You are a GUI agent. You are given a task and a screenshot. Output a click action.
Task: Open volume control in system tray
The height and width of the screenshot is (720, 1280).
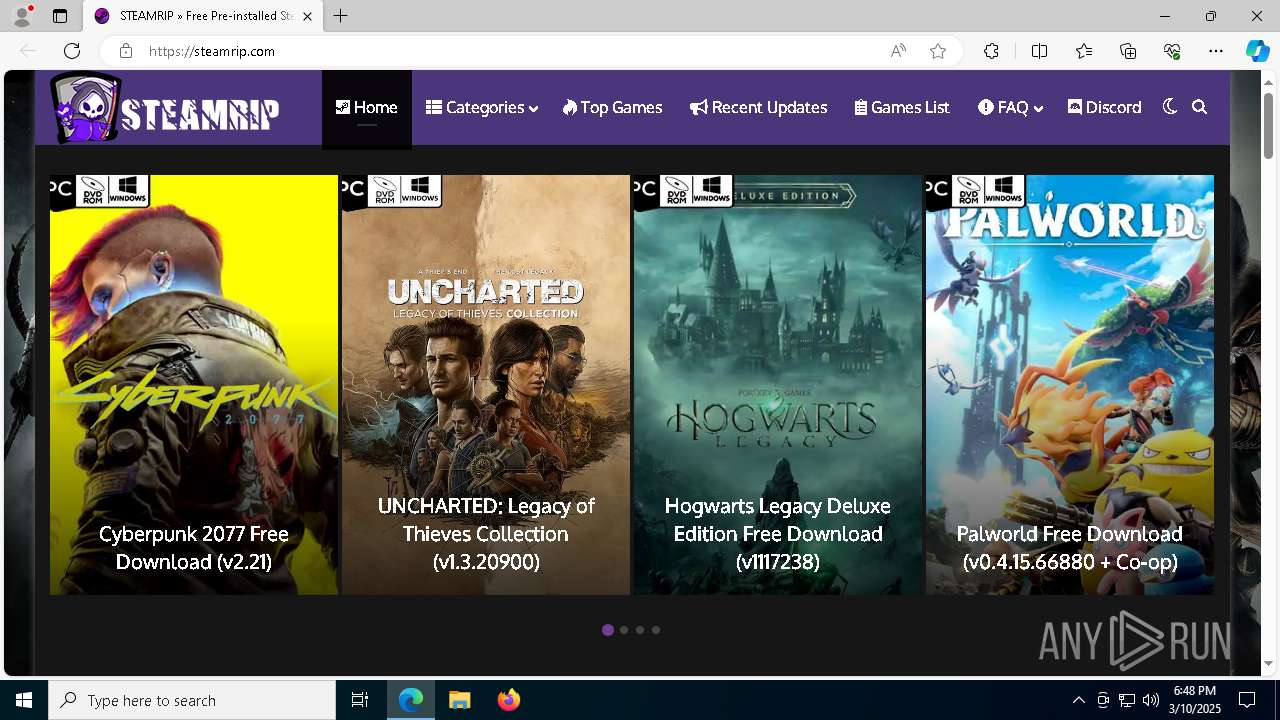coord(1150,700)
